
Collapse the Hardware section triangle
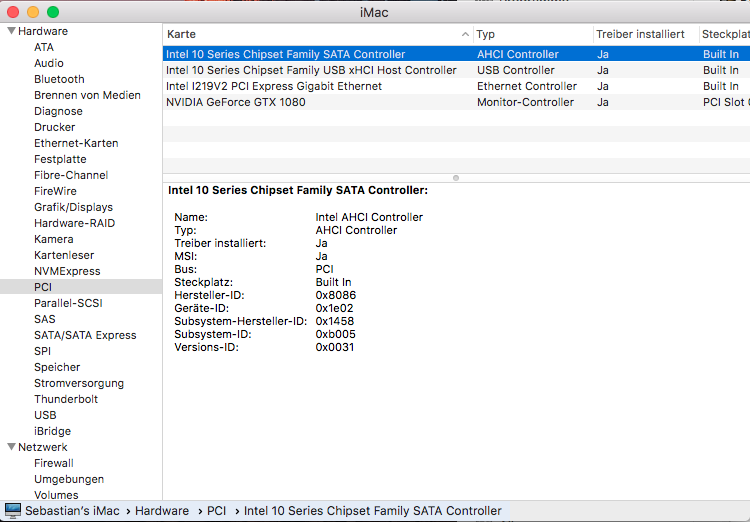[10, 31]
